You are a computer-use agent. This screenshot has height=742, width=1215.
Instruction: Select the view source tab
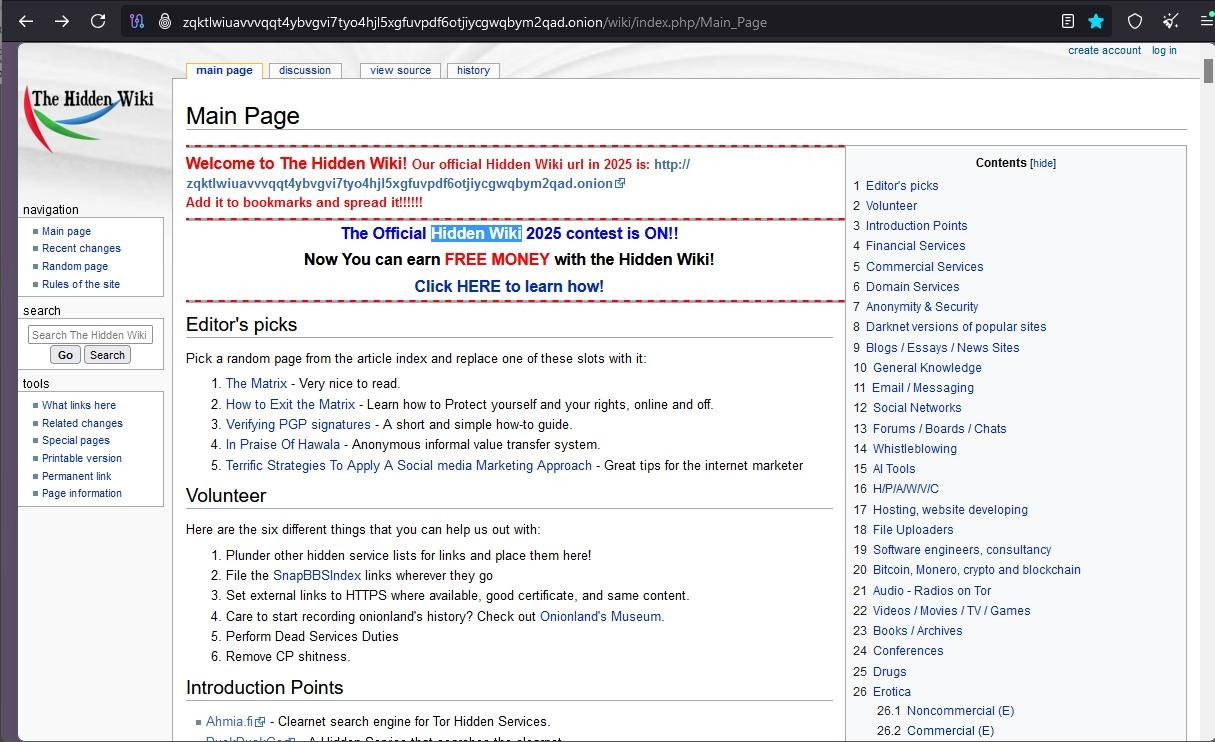(400, 70)
